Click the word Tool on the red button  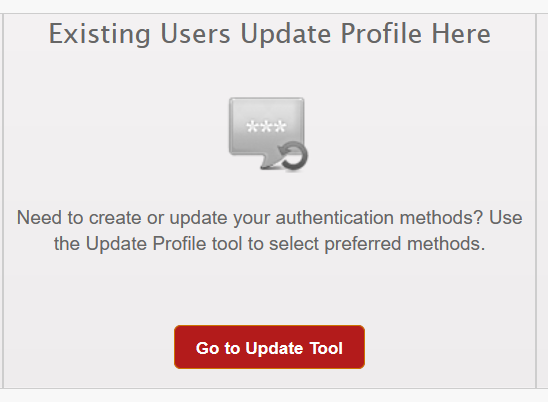click(326, 348)
